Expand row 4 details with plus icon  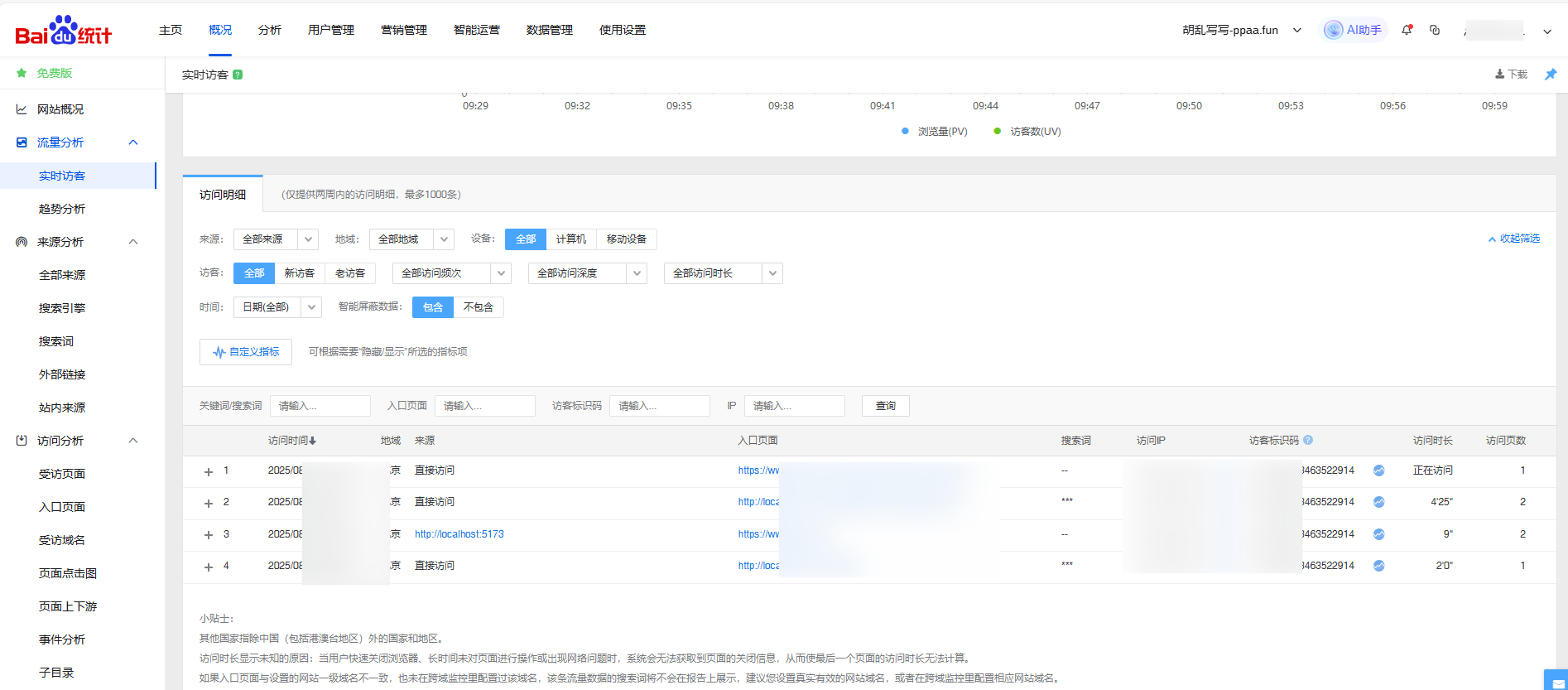click(x=209, y=567)
